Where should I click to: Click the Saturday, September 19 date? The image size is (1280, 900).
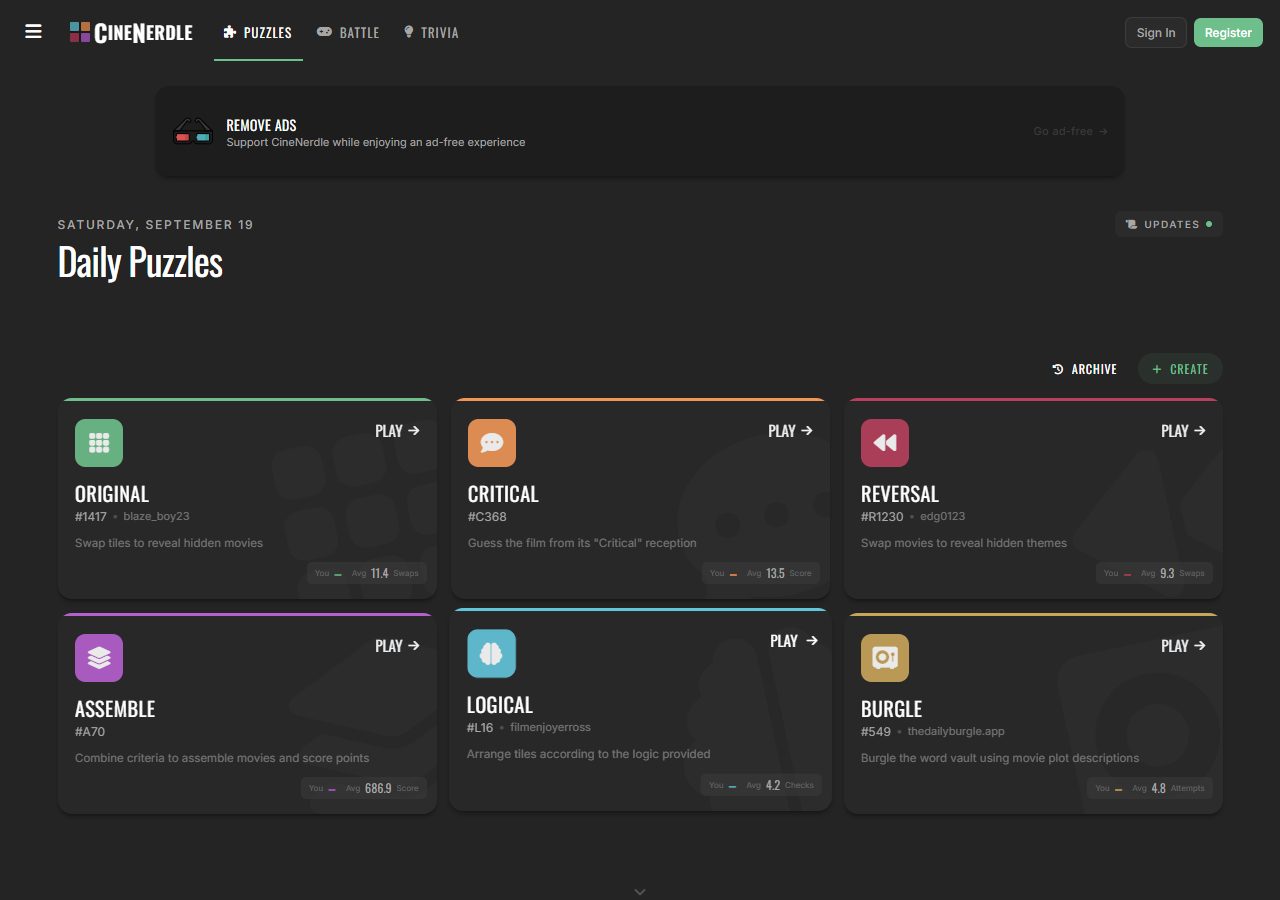tap(156, 225)
